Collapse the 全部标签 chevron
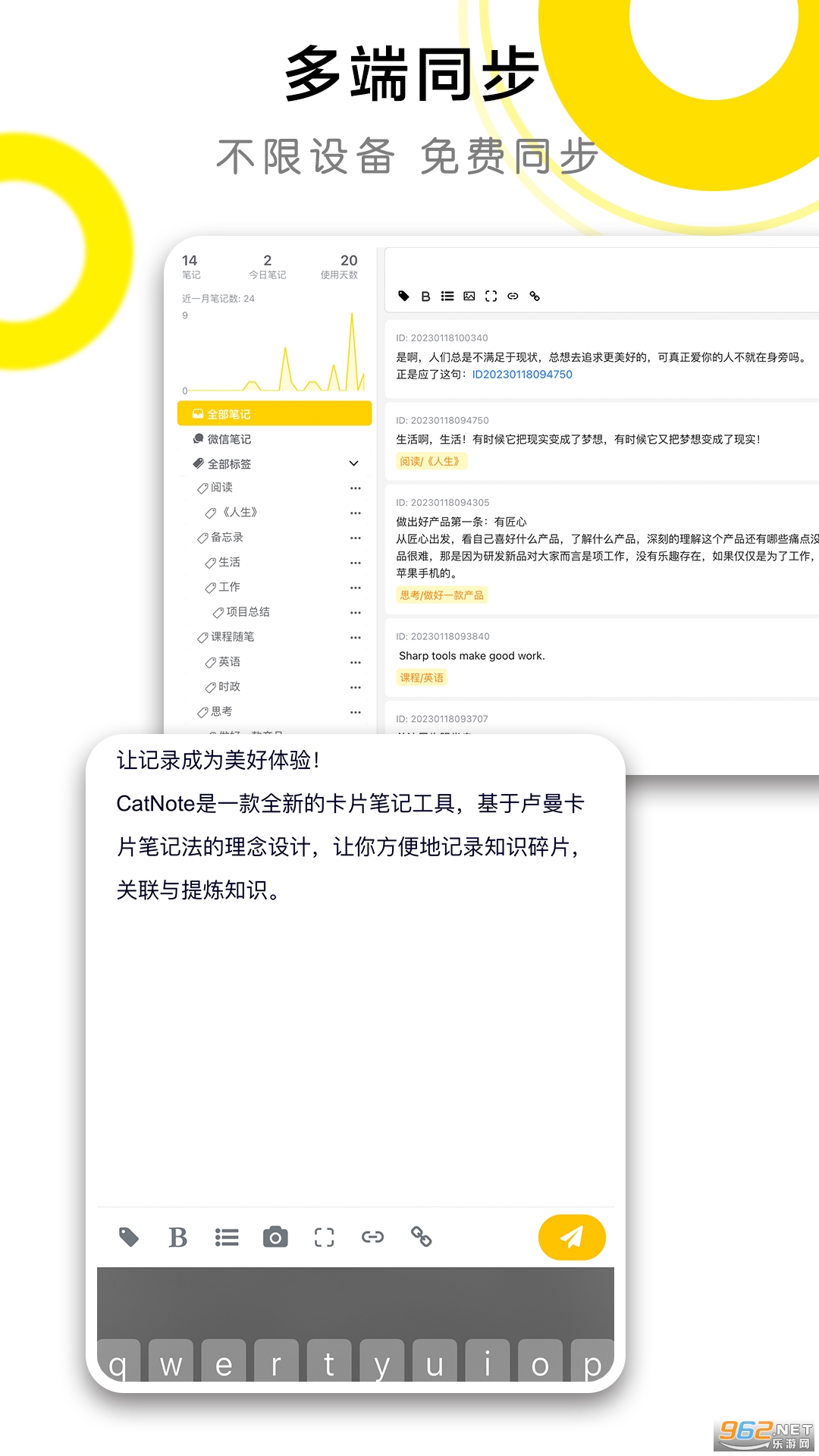Viewport: 819px width, 1456px height. 354,463
